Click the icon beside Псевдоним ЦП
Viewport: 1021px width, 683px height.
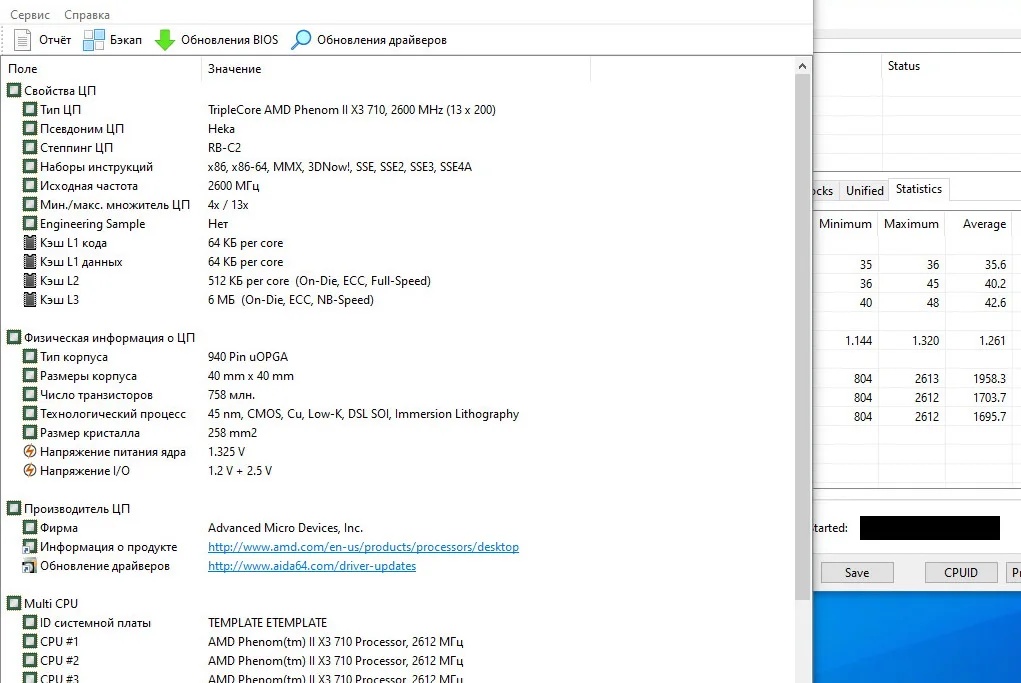[30, 128]
